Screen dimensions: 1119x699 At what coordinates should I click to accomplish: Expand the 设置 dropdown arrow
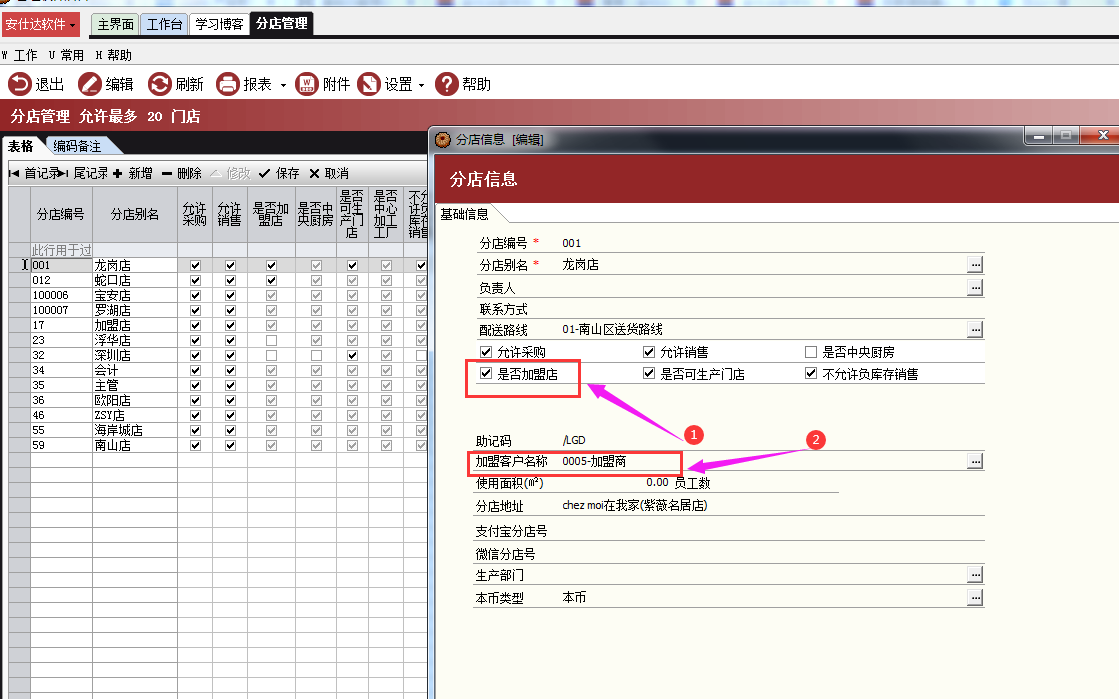[421, 86]
